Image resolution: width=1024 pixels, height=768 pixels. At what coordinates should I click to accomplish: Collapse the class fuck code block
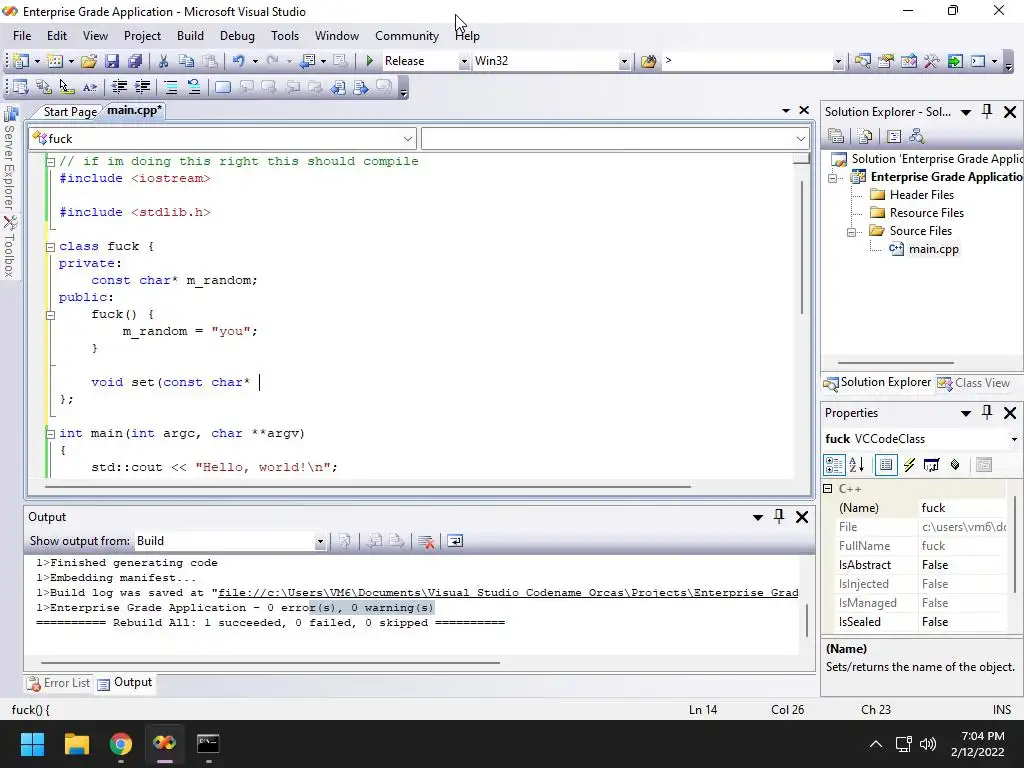pyautogui.click(x=50, y=247)
